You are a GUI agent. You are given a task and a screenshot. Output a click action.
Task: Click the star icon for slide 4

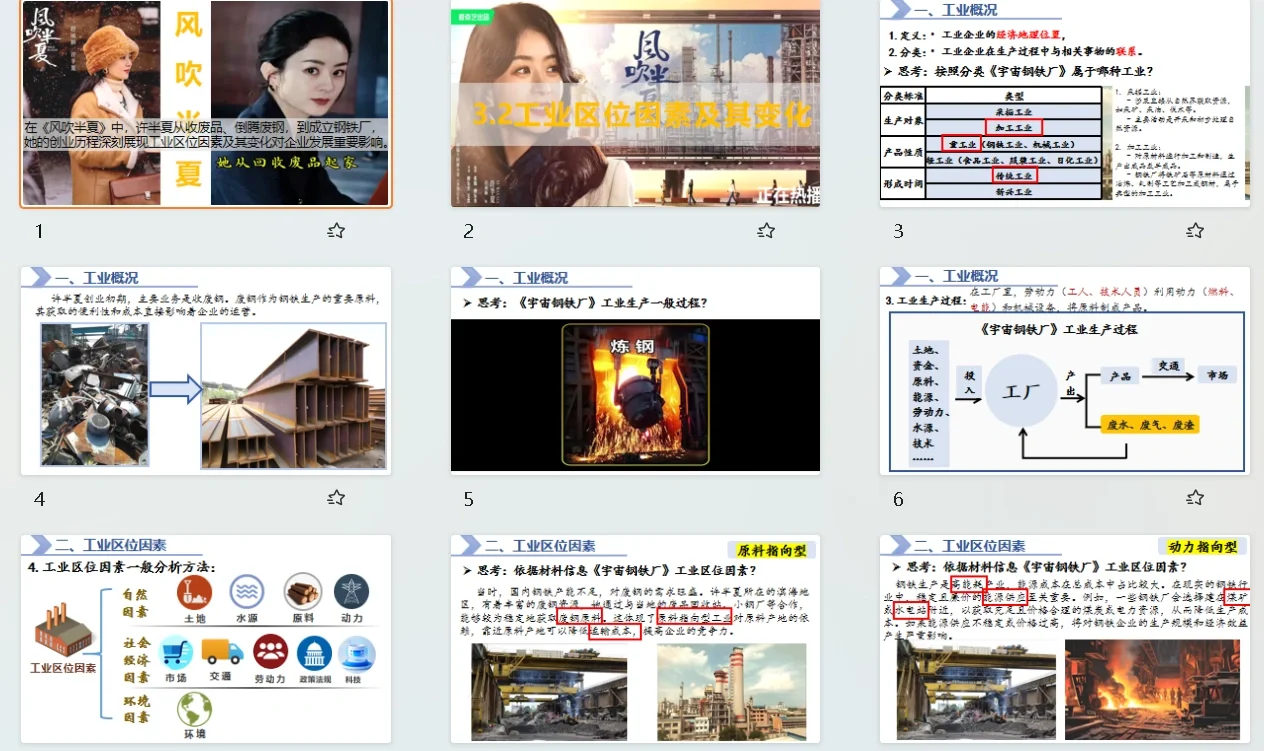click(x=336, y=498)
